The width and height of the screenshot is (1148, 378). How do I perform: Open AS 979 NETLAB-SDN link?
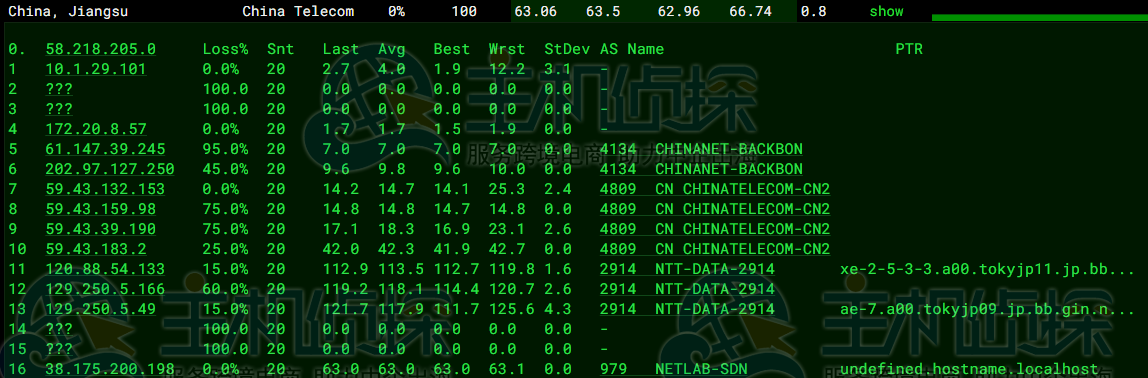tap(673, 368)
